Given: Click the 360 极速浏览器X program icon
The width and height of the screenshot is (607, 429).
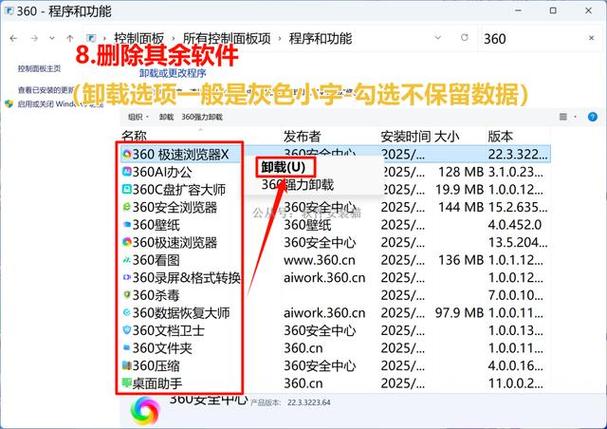Looking at the screenshot, I should click(127, 154).
